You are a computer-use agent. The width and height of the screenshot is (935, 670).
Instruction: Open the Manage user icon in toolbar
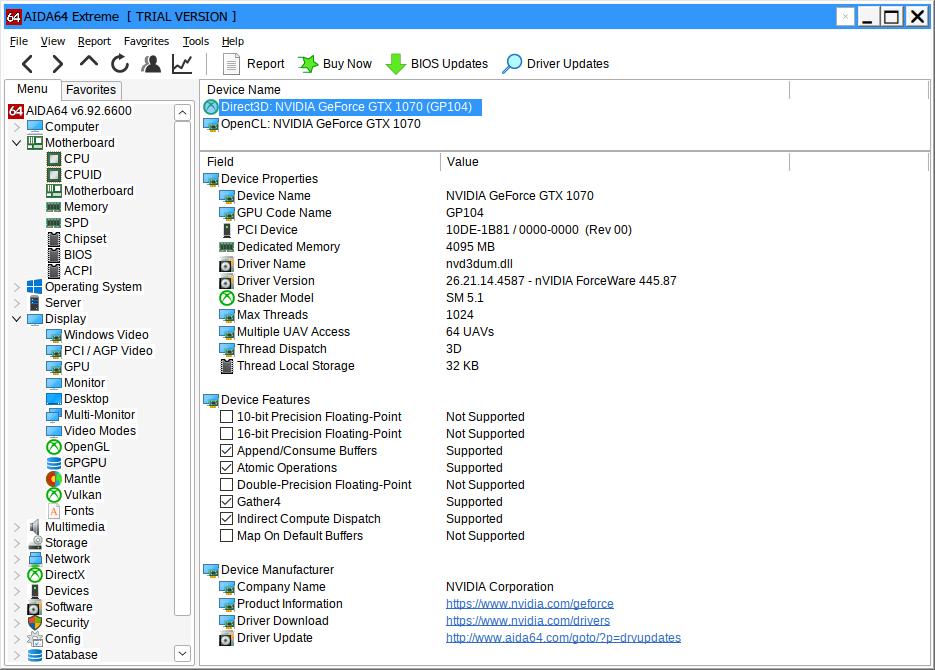click(151, 64)
